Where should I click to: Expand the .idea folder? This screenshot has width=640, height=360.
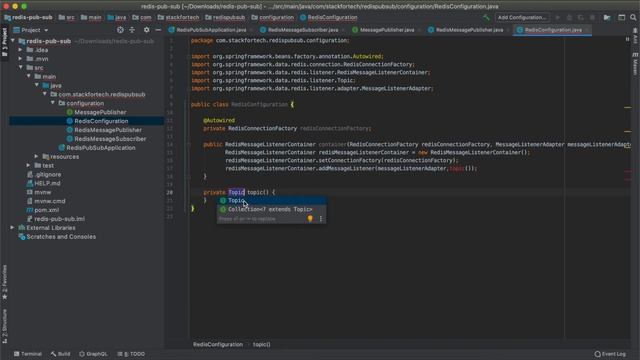(x=20, y=50)
